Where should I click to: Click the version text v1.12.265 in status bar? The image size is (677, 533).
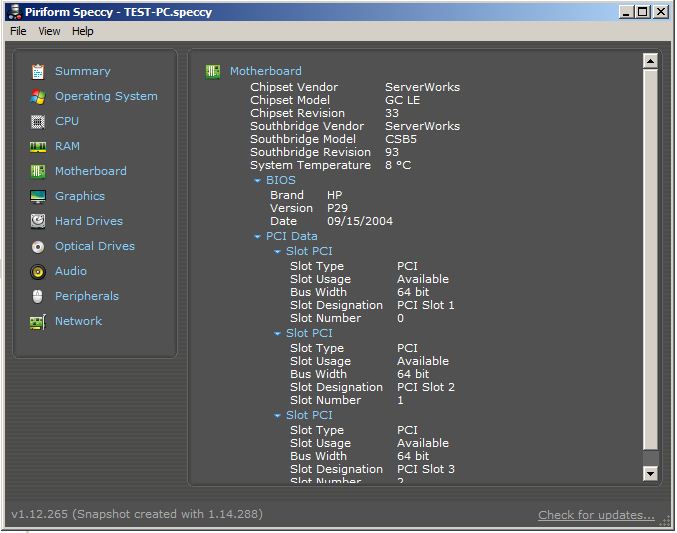(x=39, y=514)
